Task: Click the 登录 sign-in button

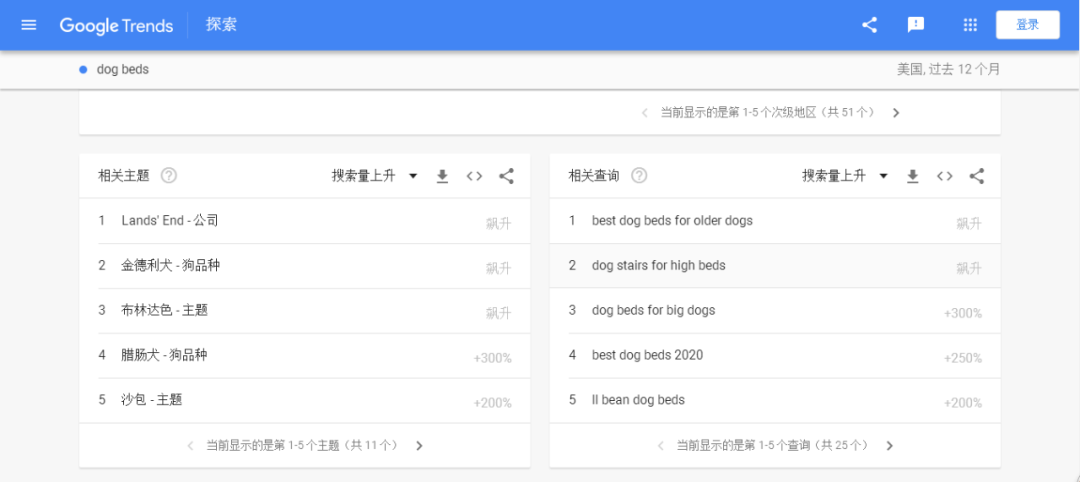Action: click(x=1028, y=25)
